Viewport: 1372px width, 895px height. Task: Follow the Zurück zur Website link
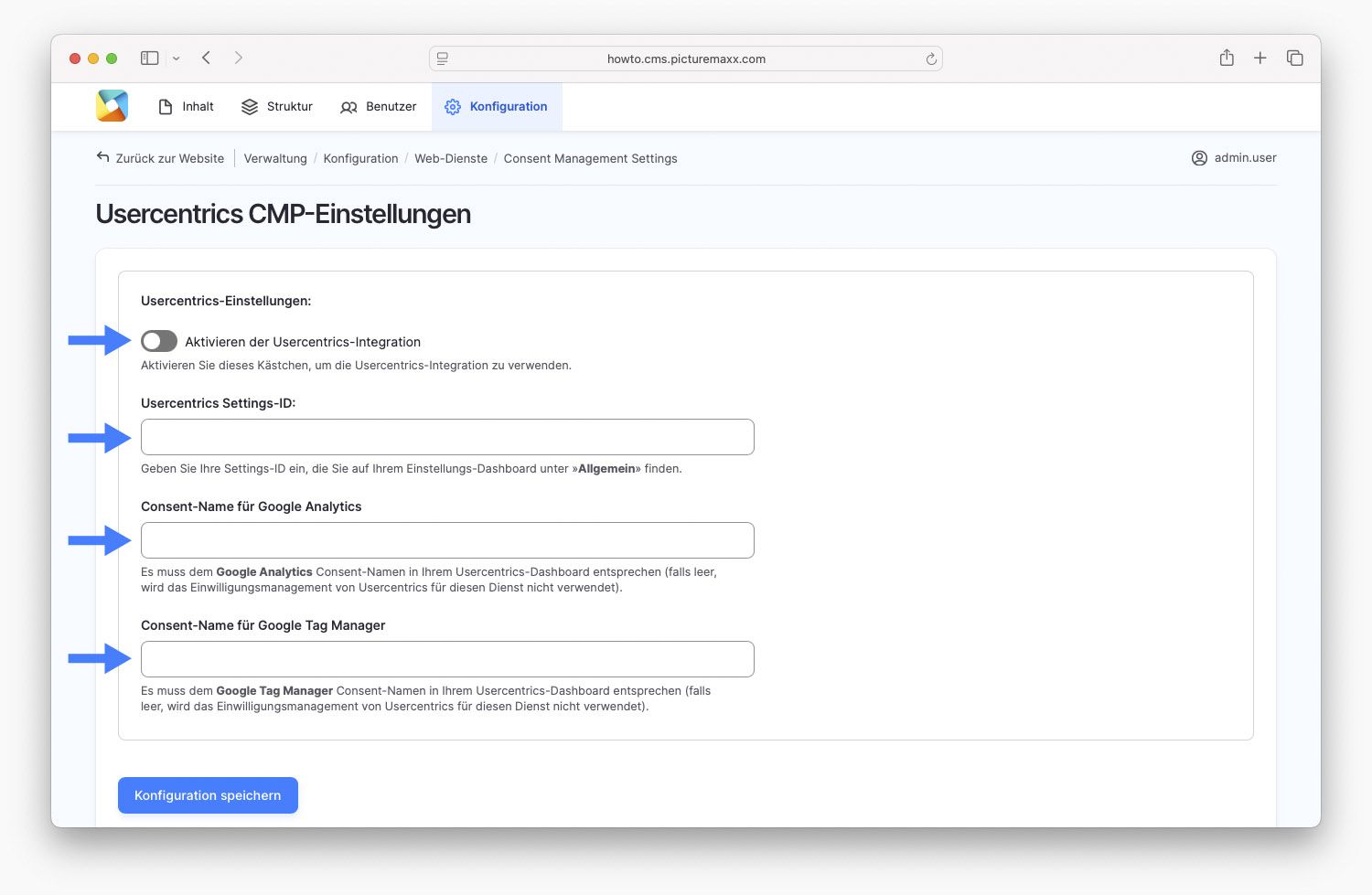[161, 158]
